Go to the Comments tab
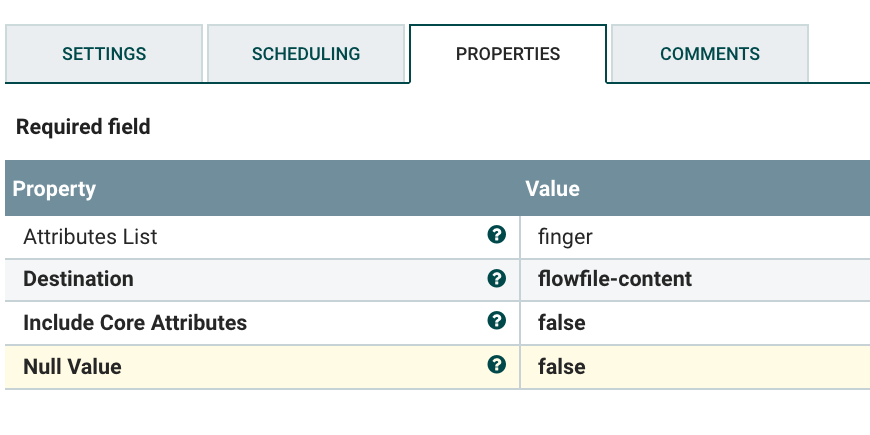The image size is (870, 435). tap(710, 54)
